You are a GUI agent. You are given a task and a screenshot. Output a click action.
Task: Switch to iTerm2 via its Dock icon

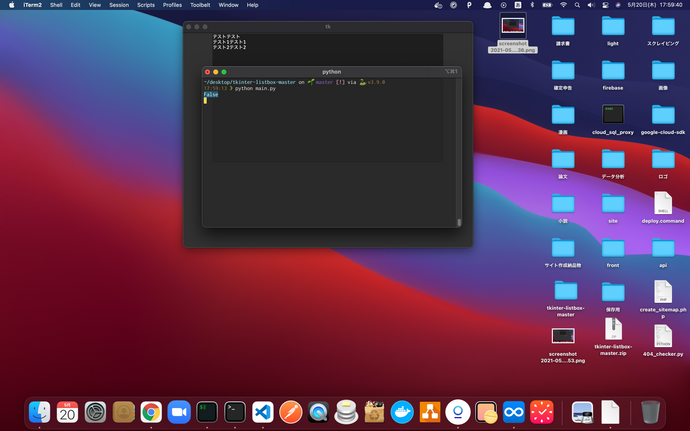tap(207, 413)
